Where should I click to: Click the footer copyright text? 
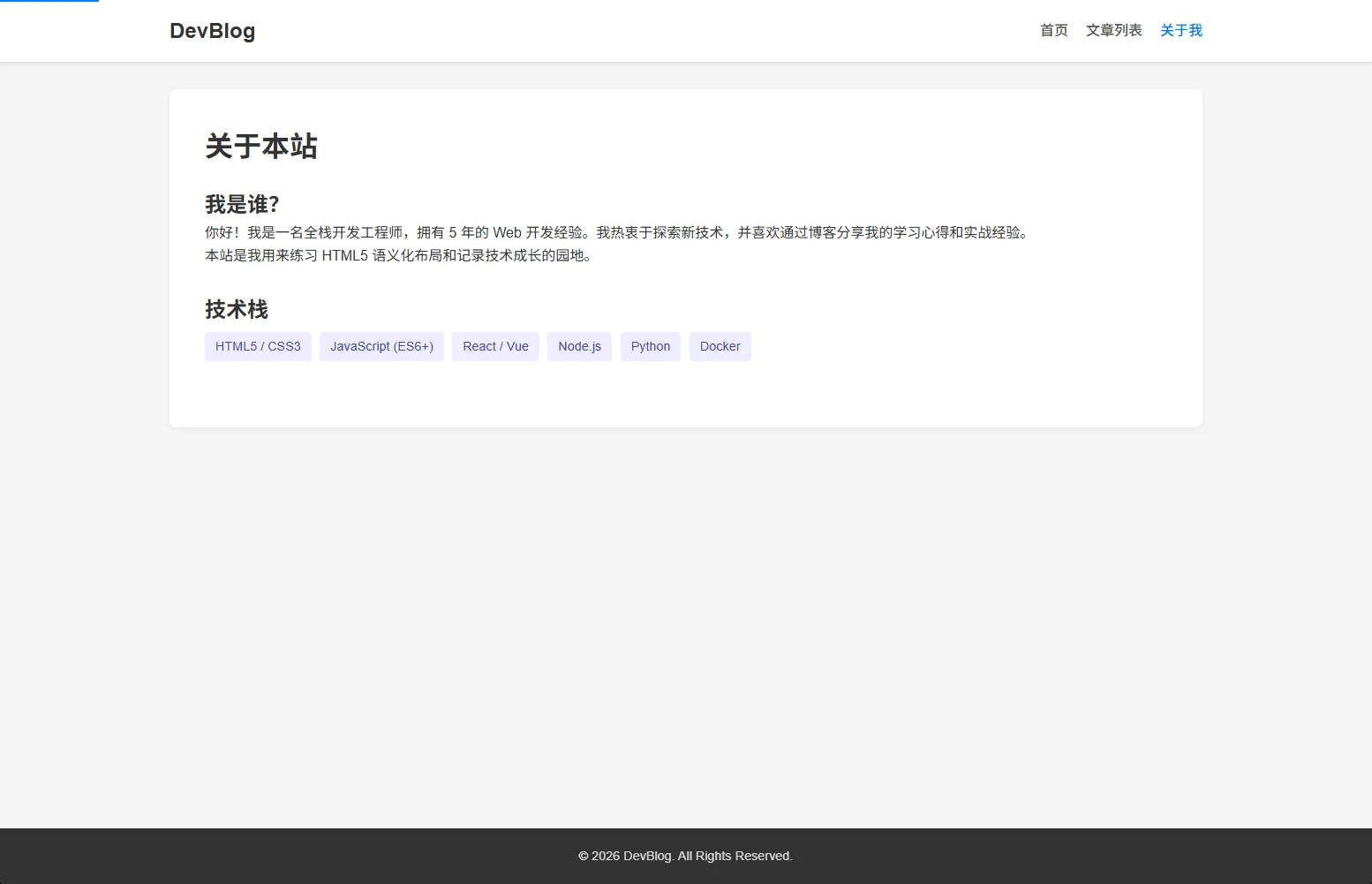point(685,856)
